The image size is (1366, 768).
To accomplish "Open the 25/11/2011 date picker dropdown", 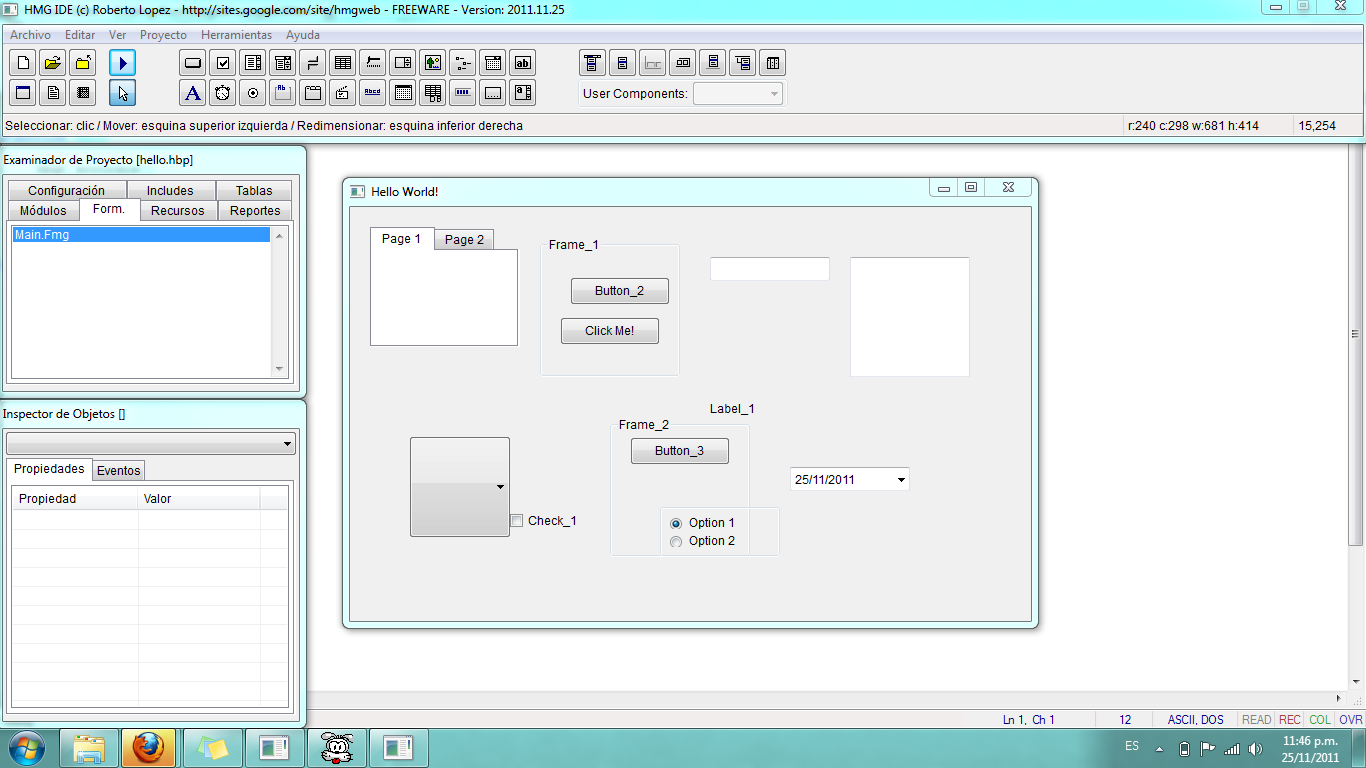I will [x=901, y=478].
